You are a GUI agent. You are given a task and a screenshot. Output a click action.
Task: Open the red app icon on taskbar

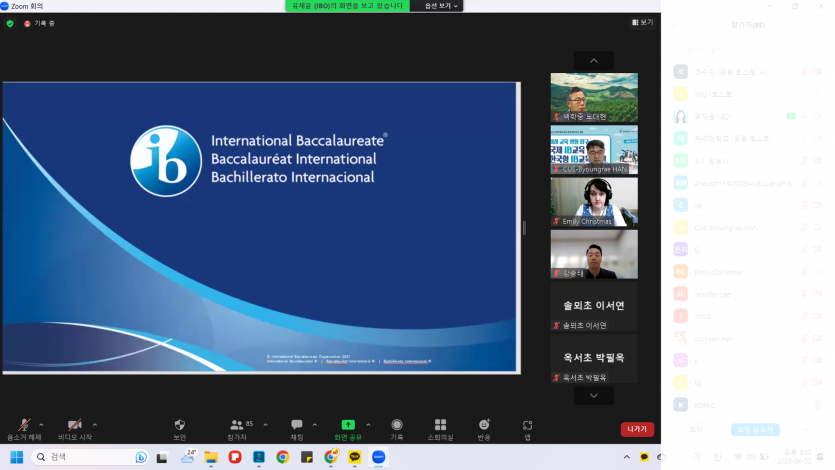click(235, 457)
